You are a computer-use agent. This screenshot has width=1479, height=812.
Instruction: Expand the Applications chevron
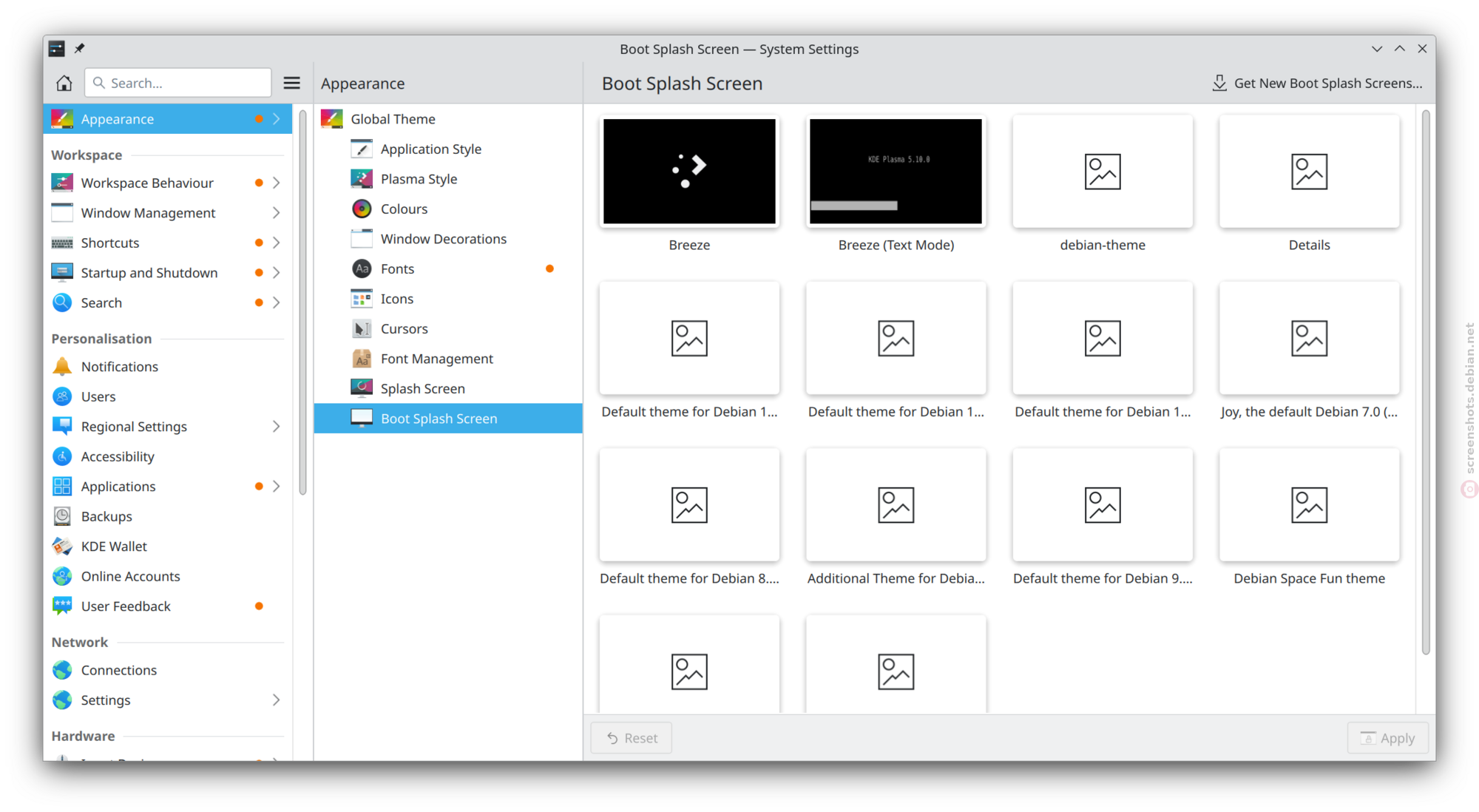pos(276,487)
